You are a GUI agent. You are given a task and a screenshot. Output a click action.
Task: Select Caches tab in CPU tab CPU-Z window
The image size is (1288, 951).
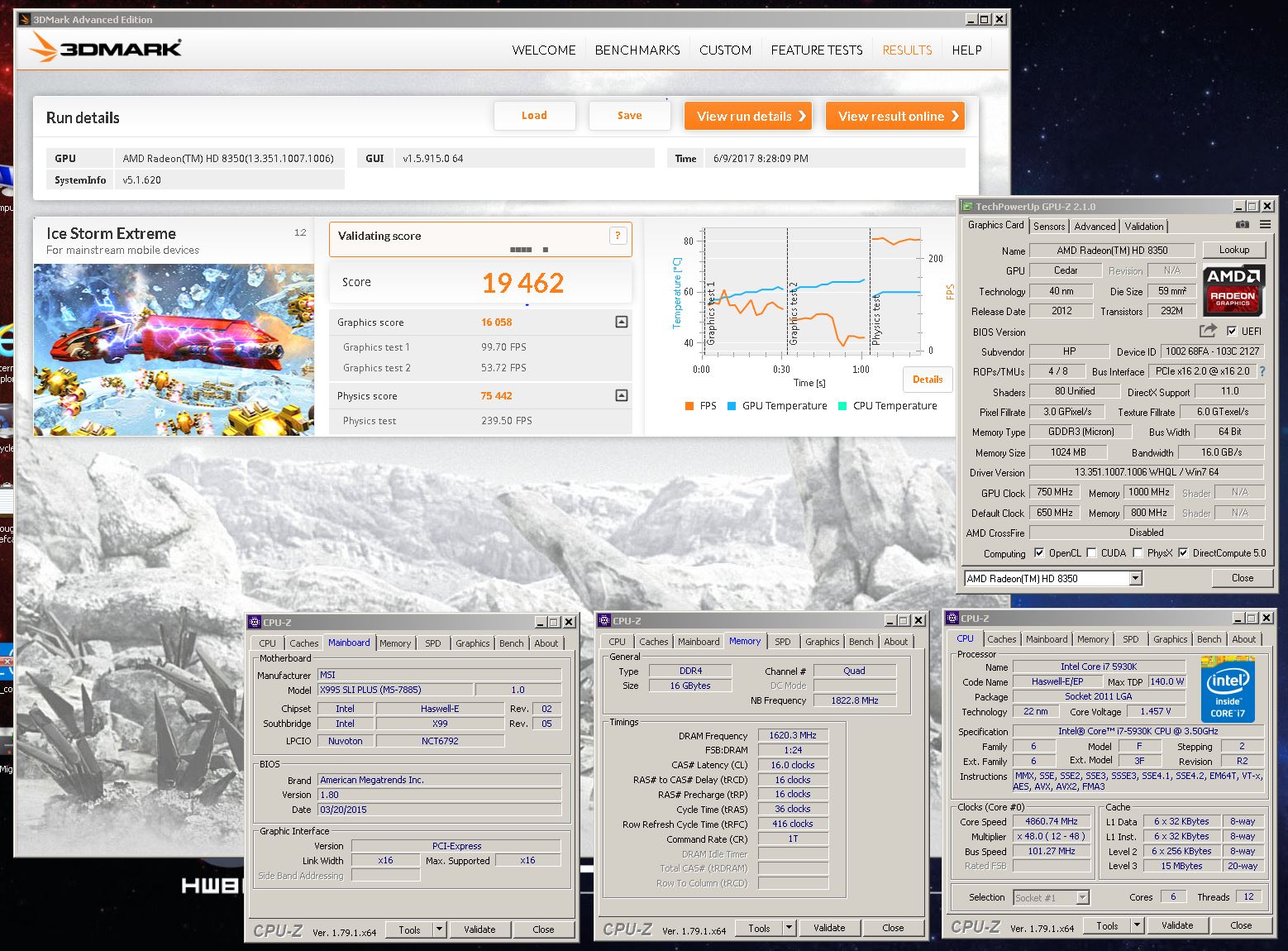(1001, 638)
